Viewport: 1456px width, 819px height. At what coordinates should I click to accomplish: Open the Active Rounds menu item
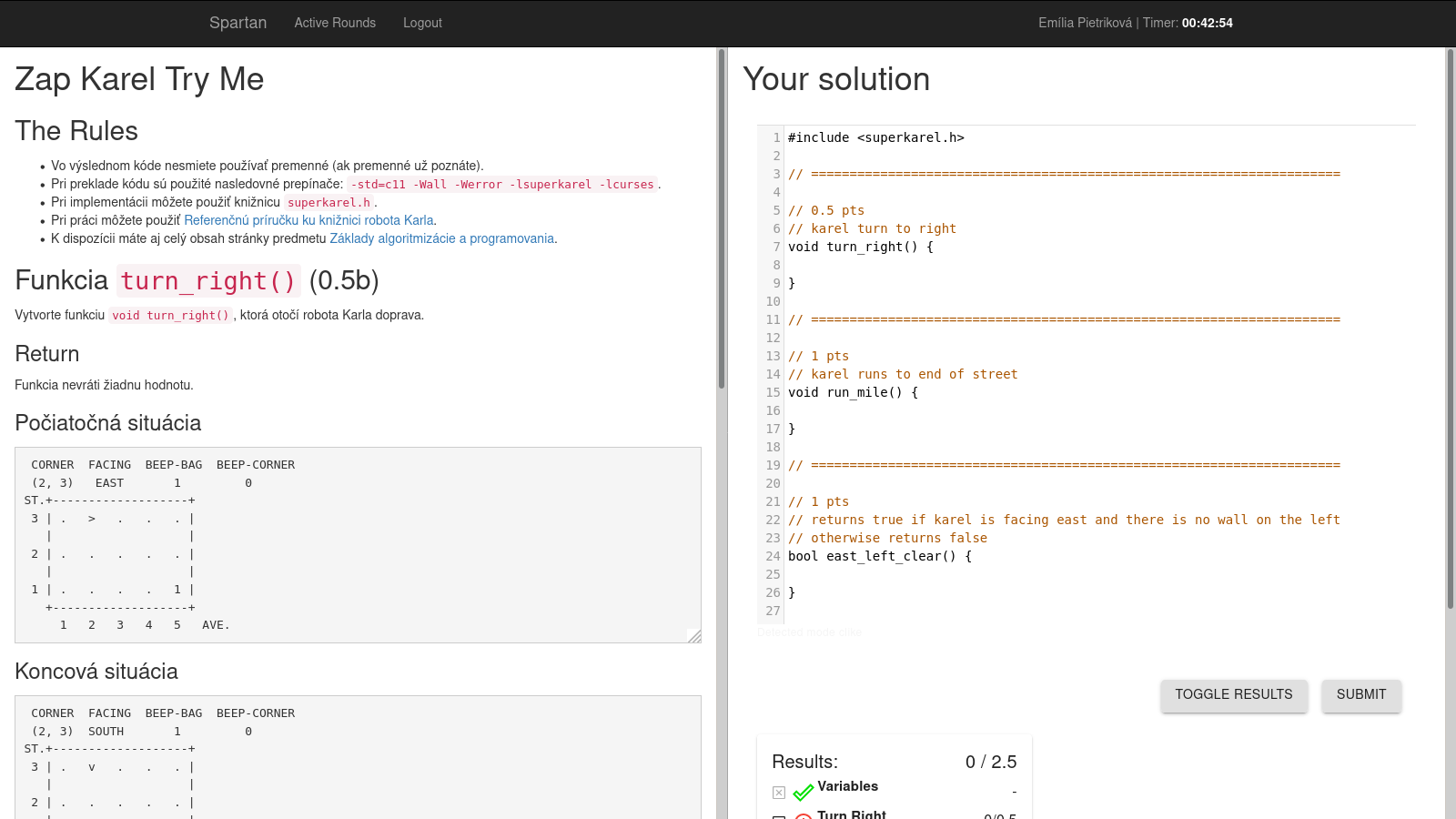[335, 23]
